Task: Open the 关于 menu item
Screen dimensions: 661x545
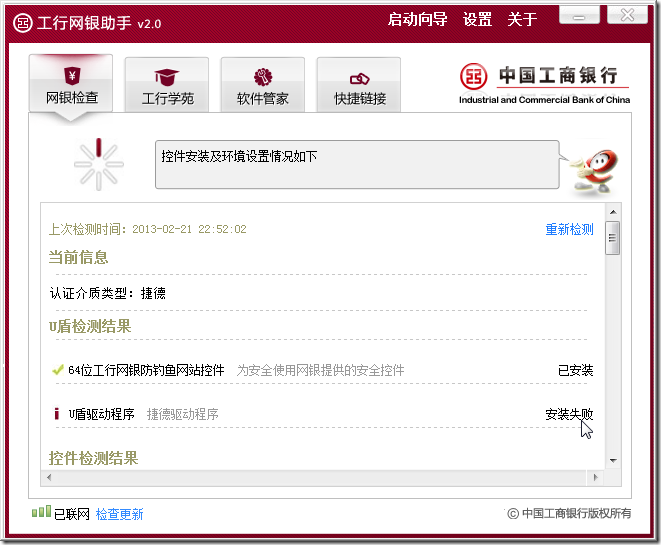Action: 522,19
